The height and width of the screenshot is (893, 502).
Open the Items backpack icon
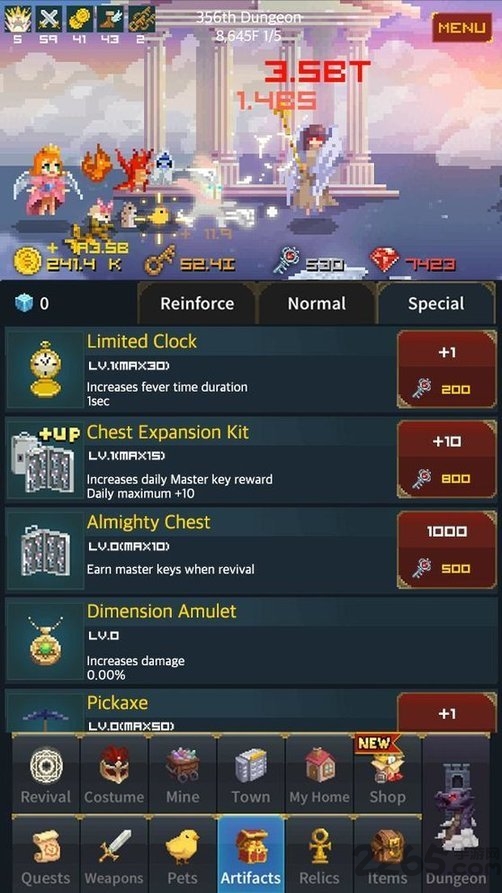coord(387,854)
